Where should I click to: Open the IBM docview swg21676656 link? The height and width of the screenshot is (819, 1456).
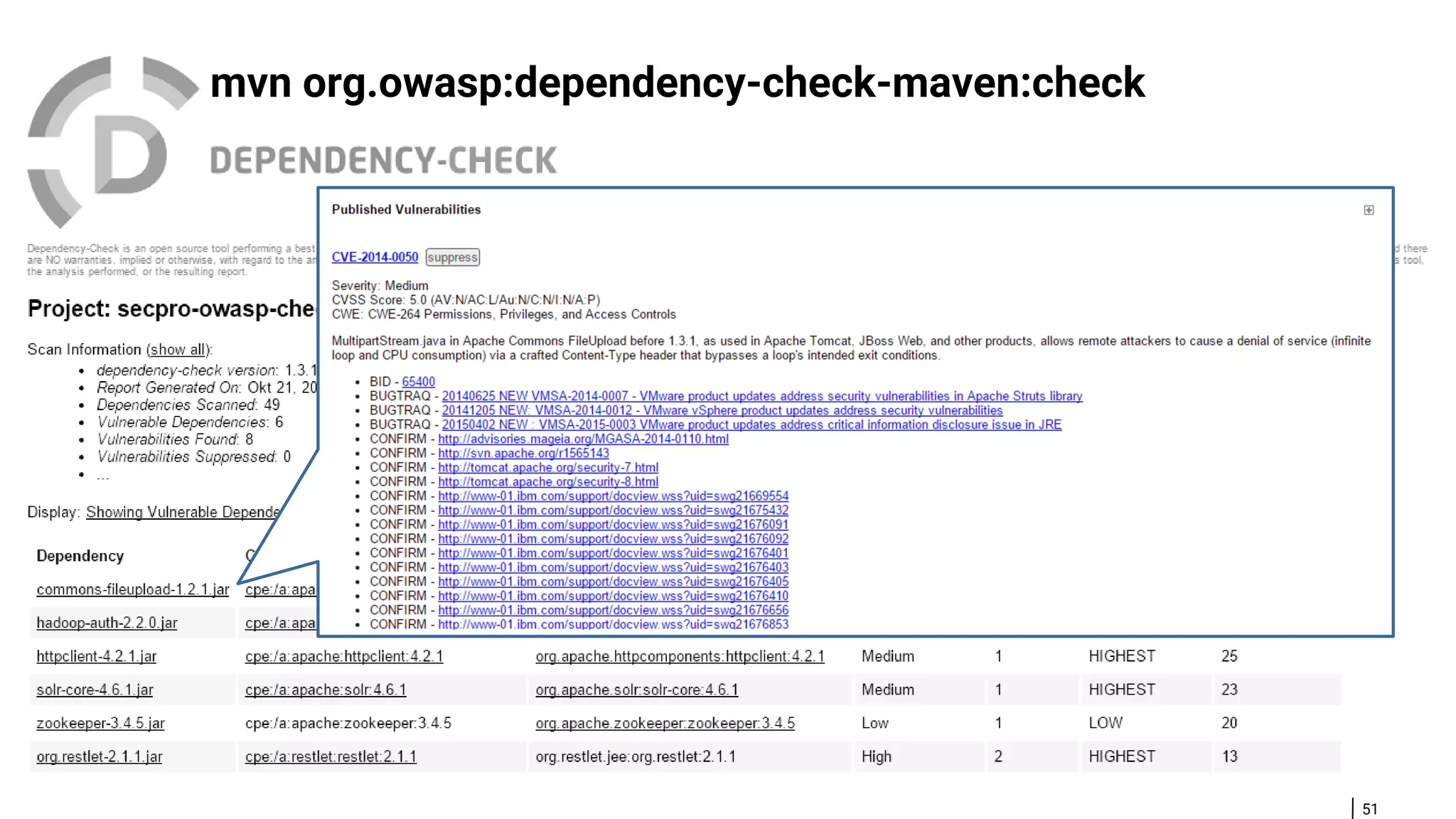click(x=614, y=609)
